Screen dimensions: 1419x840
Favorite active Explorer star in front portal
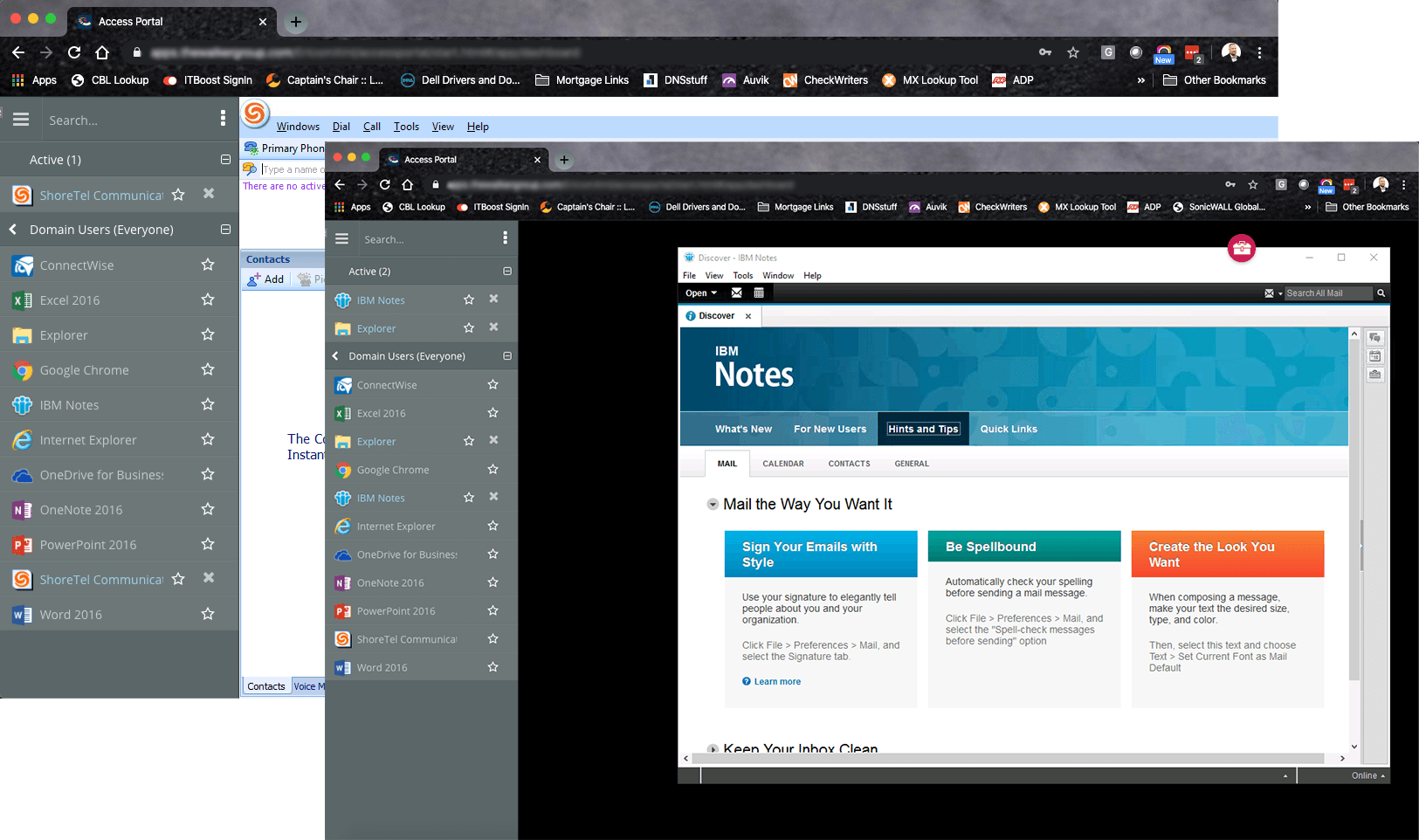point(469,327)
